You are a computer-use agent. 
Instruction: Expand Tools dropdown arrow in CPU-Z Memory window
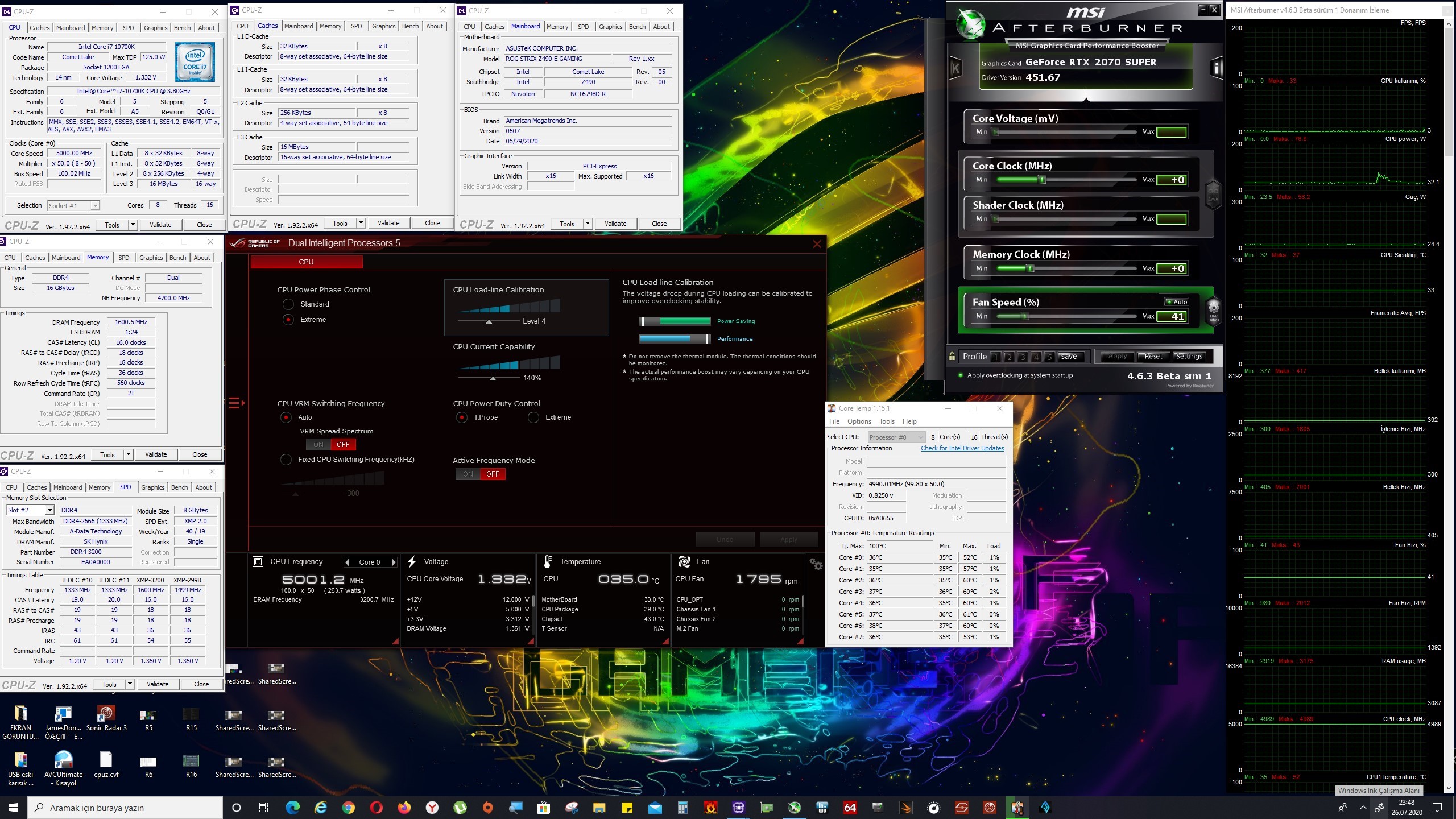coord(128,454)
